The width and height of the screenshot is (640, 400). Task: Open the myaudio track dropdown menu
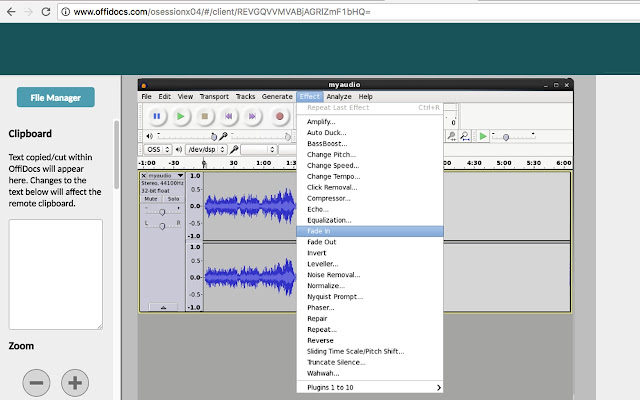(x=179, y=176)
